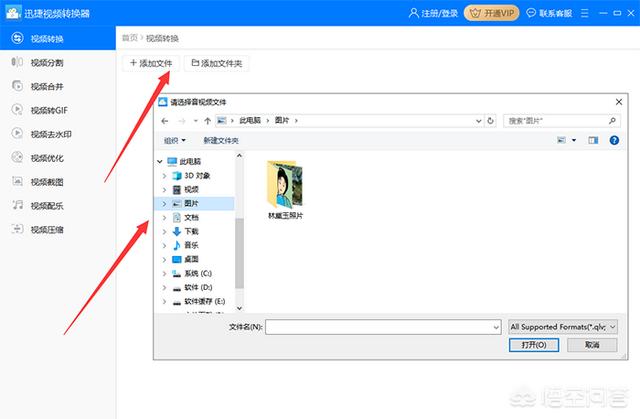Select 文档 folder in the tree
The width and height of the screenshot is (640, 419).
click(191, 217)
